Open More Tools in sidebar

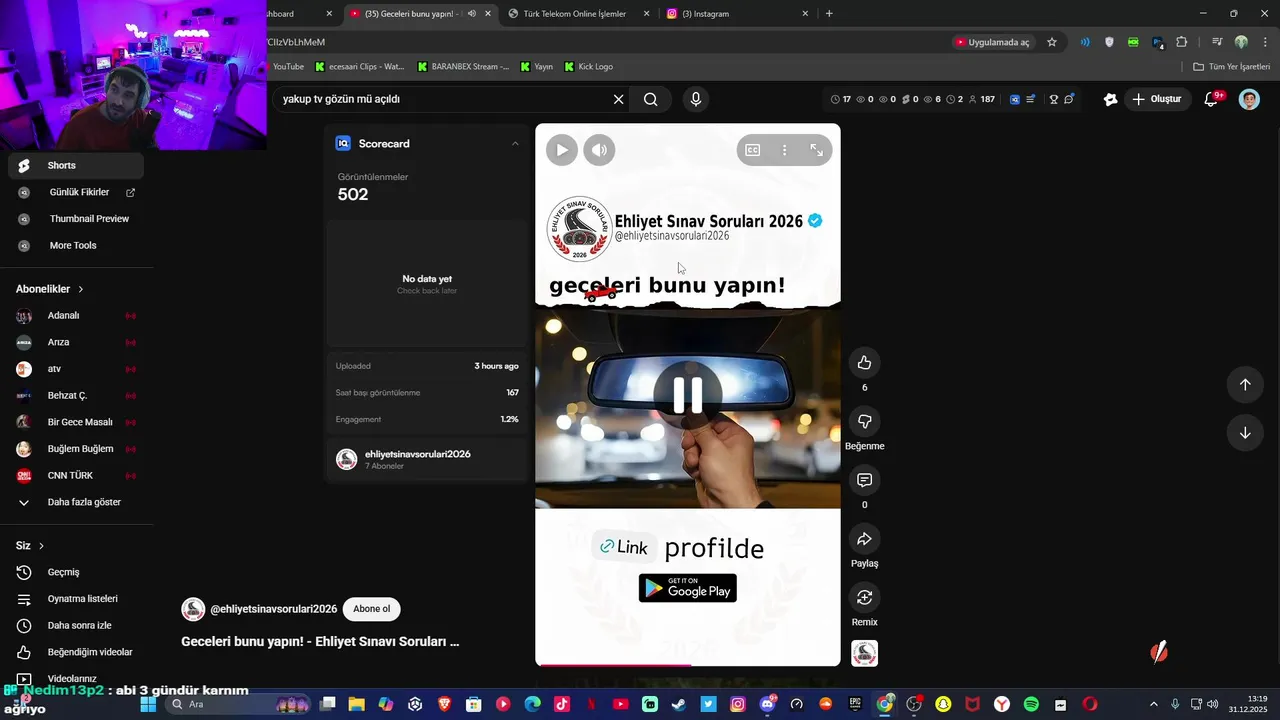pos(72,245)
